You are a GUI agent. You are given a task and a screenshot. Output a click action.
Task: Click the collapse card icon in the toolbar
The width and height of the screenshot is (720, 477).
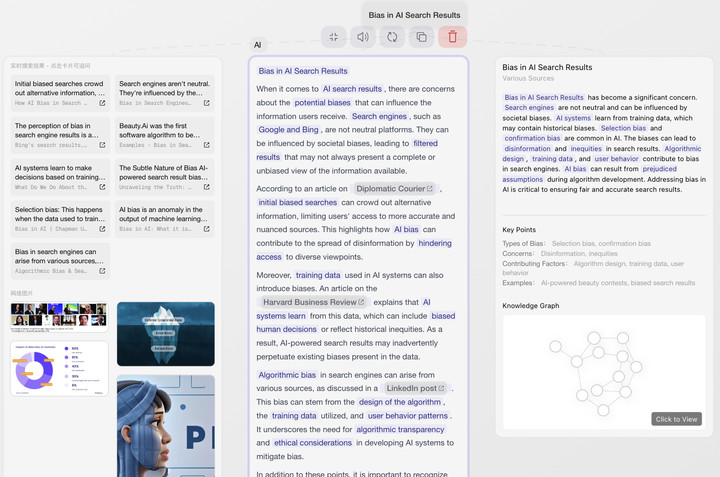(x=334, y=37)
